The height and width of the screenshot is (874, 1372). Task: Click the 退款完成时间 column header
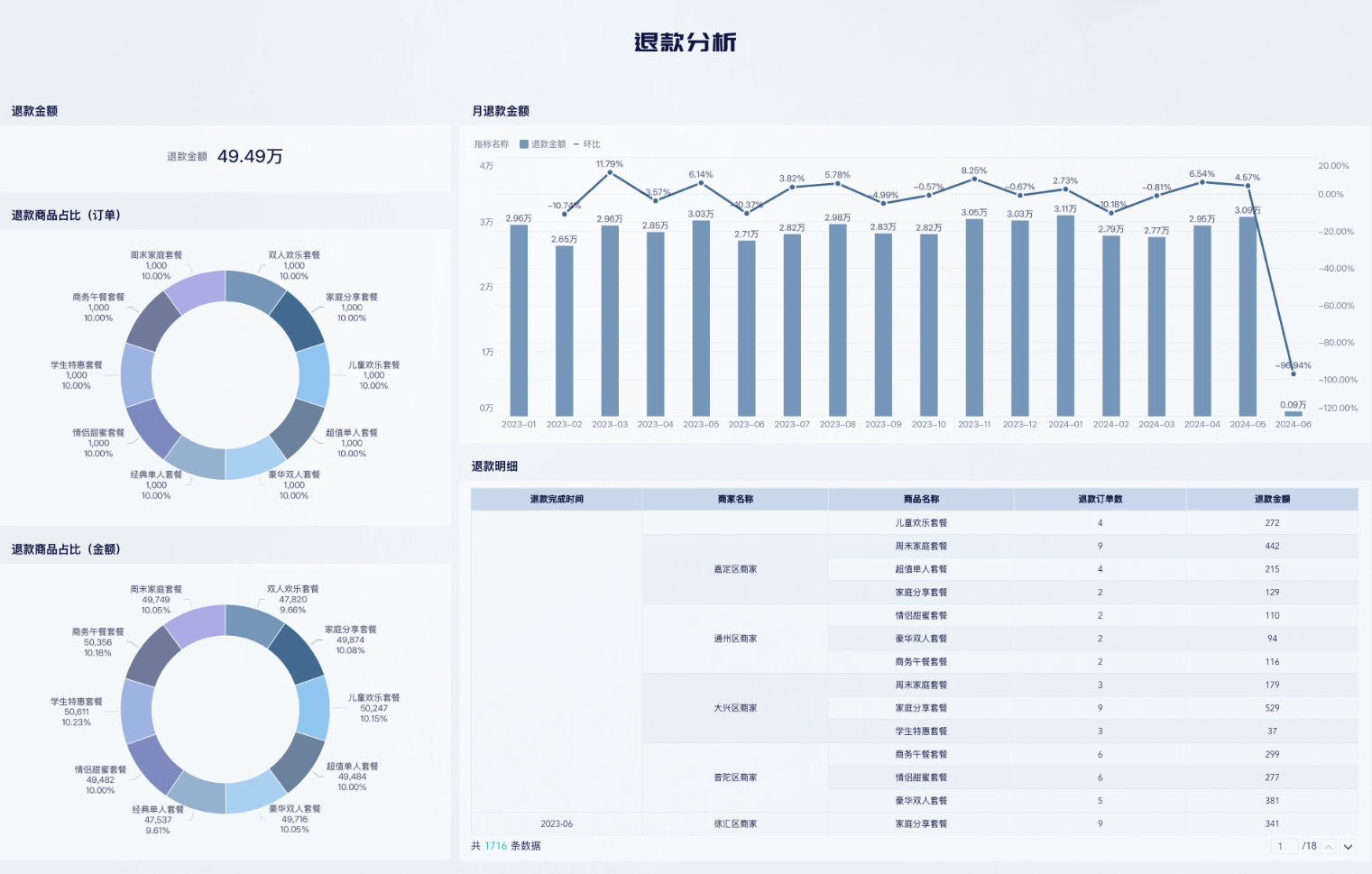coord(557,499)
